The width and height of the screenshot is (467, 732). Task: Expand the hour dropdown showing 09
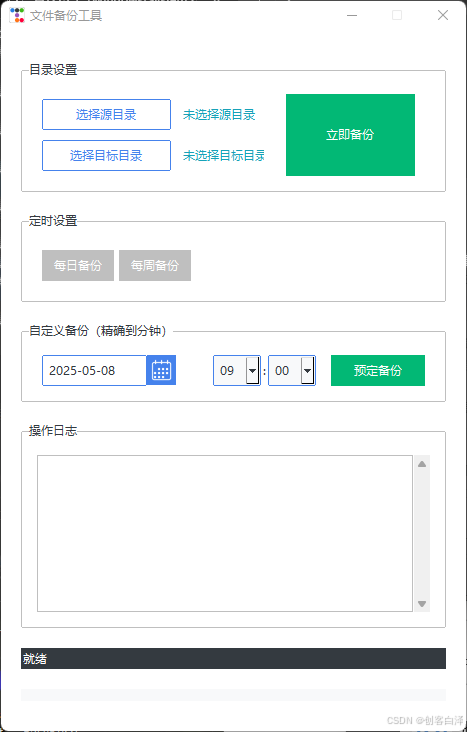253,371
